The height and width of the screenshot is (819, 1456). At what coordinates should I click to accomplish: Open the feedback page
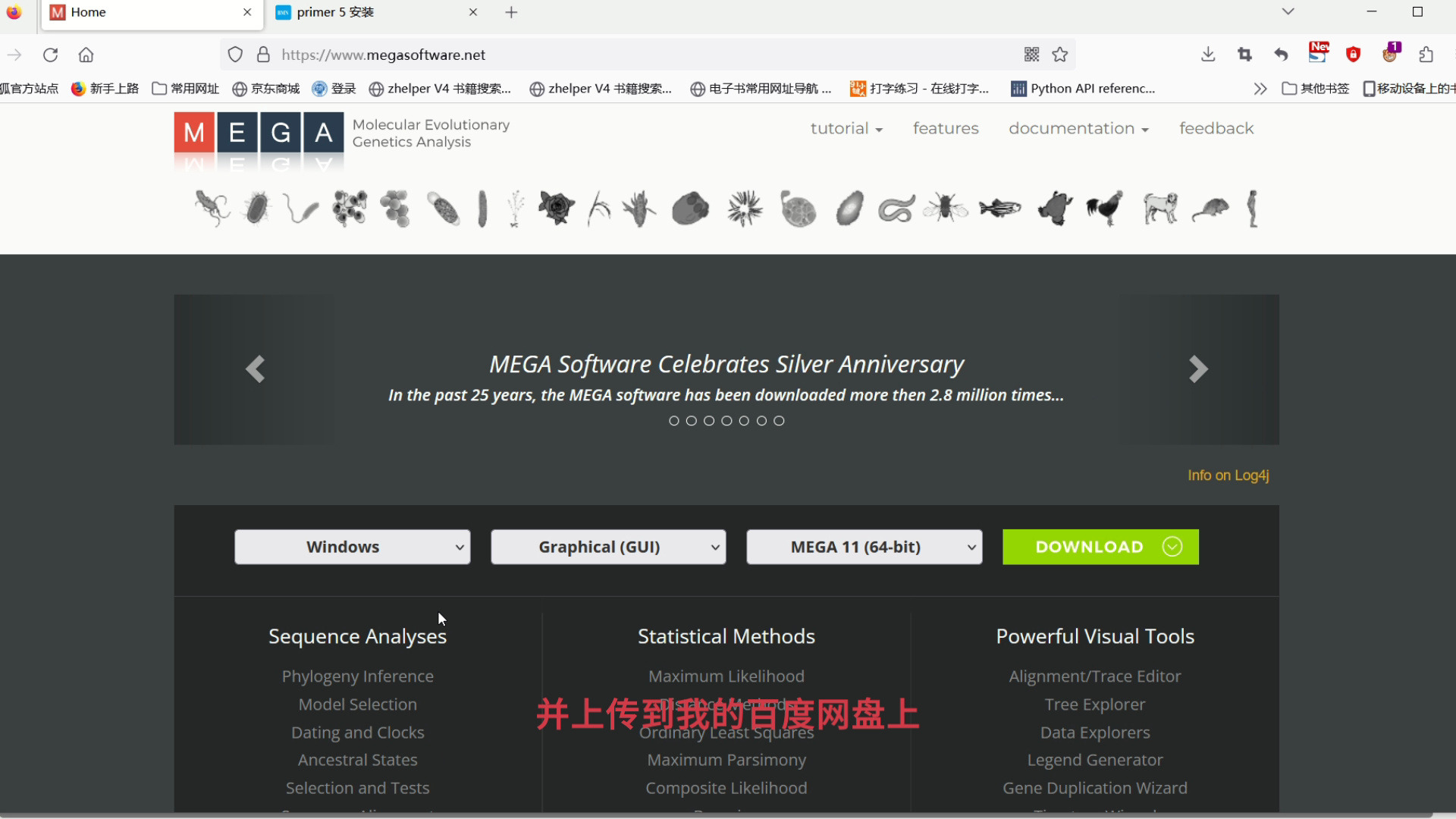[x=1216, y=129]
